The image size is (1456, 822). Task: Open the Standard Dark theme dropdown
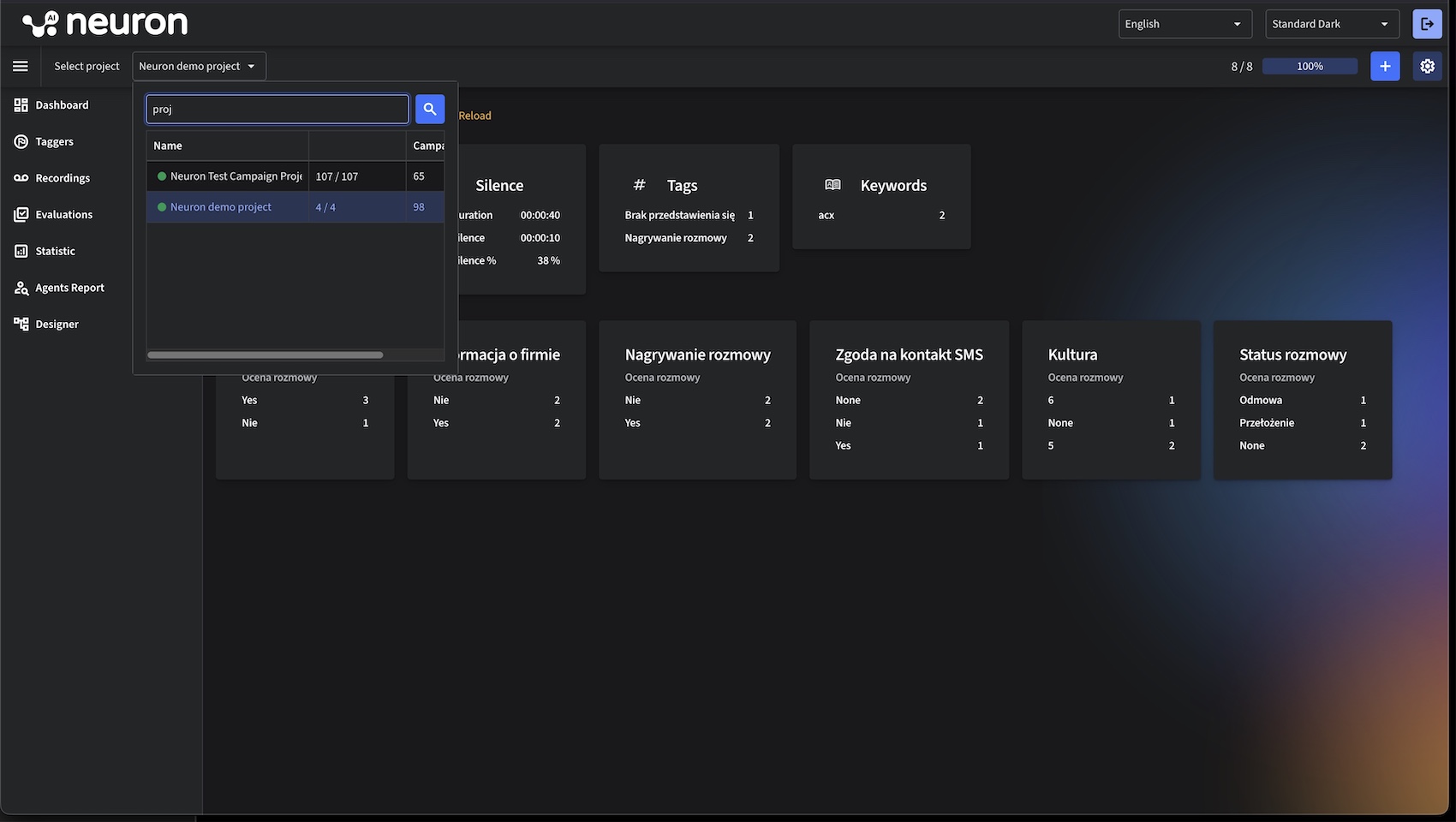pos(1331,24)
